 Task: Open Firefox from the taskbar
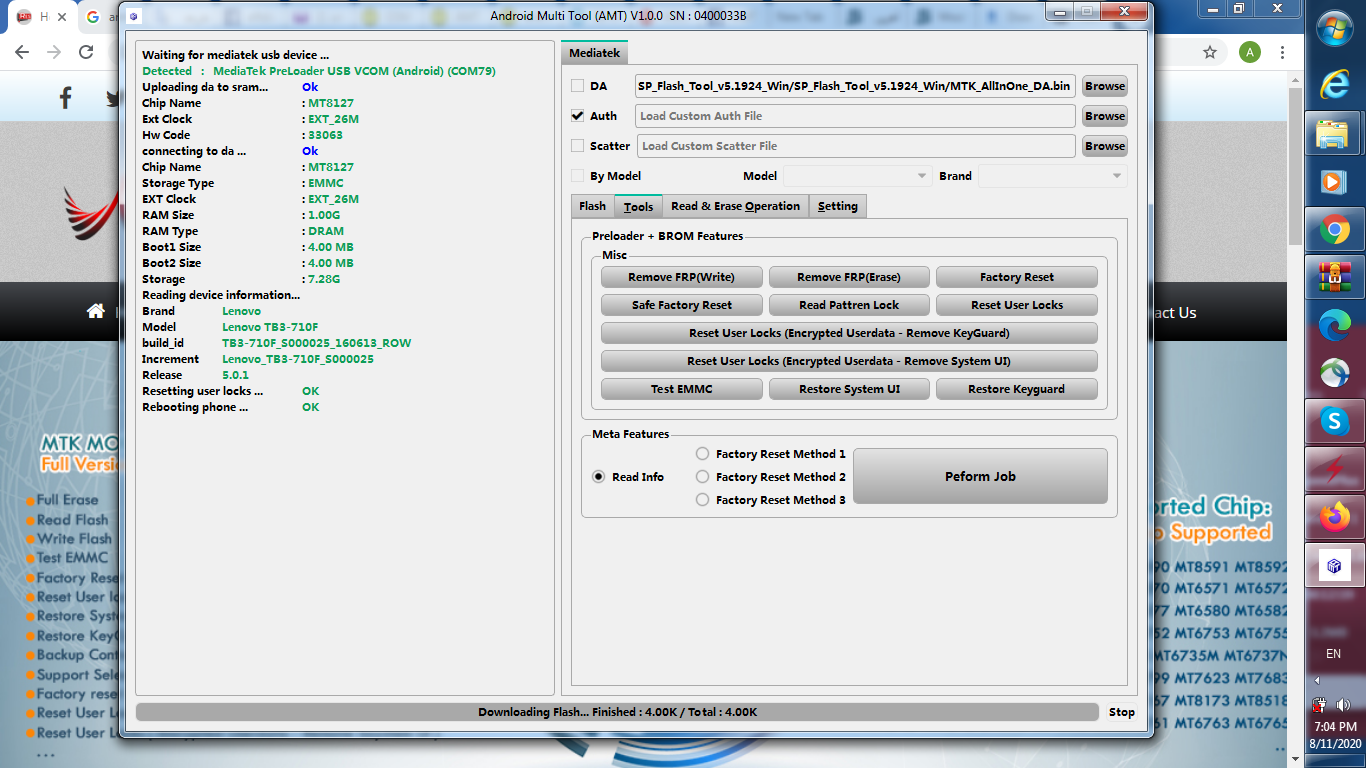(x=1334, y=517)
